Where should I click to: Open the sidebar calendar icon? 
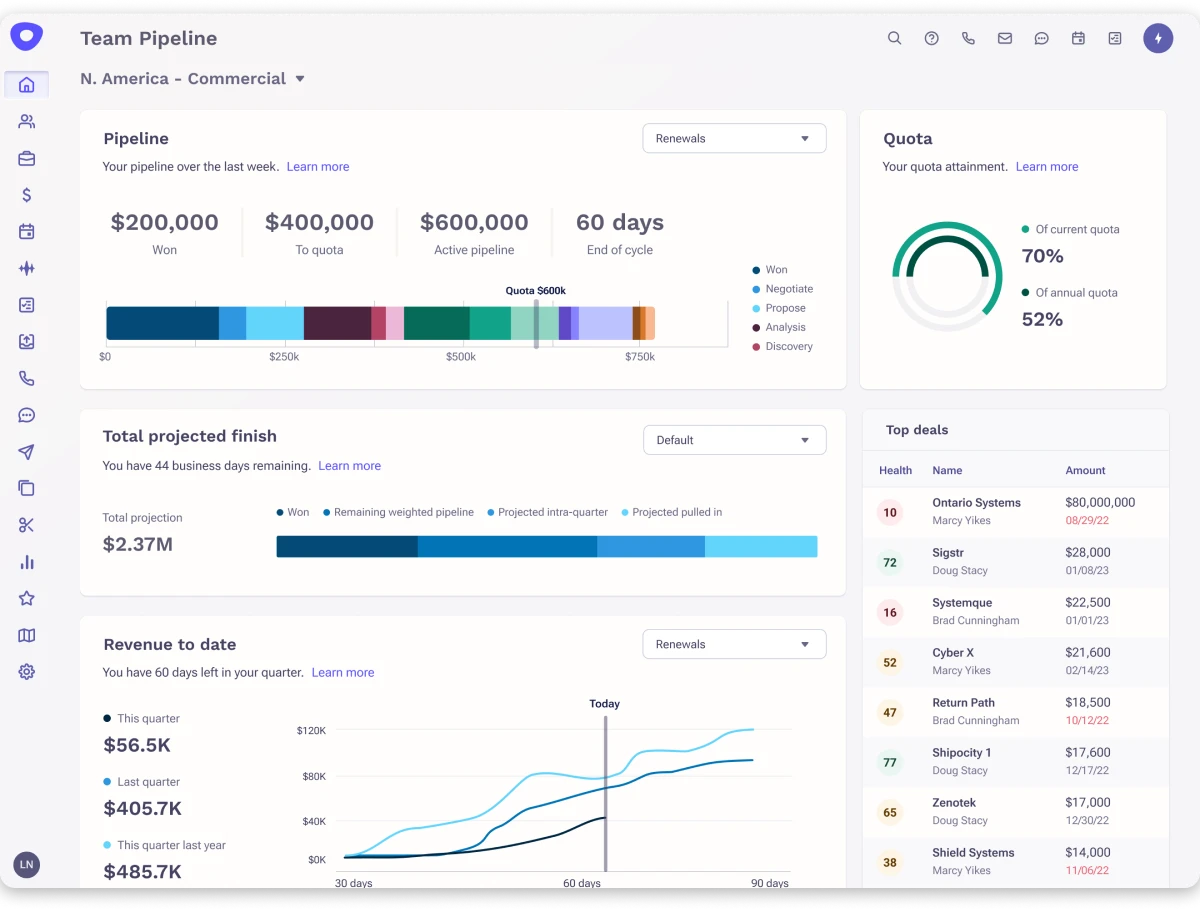coord(27,232)
